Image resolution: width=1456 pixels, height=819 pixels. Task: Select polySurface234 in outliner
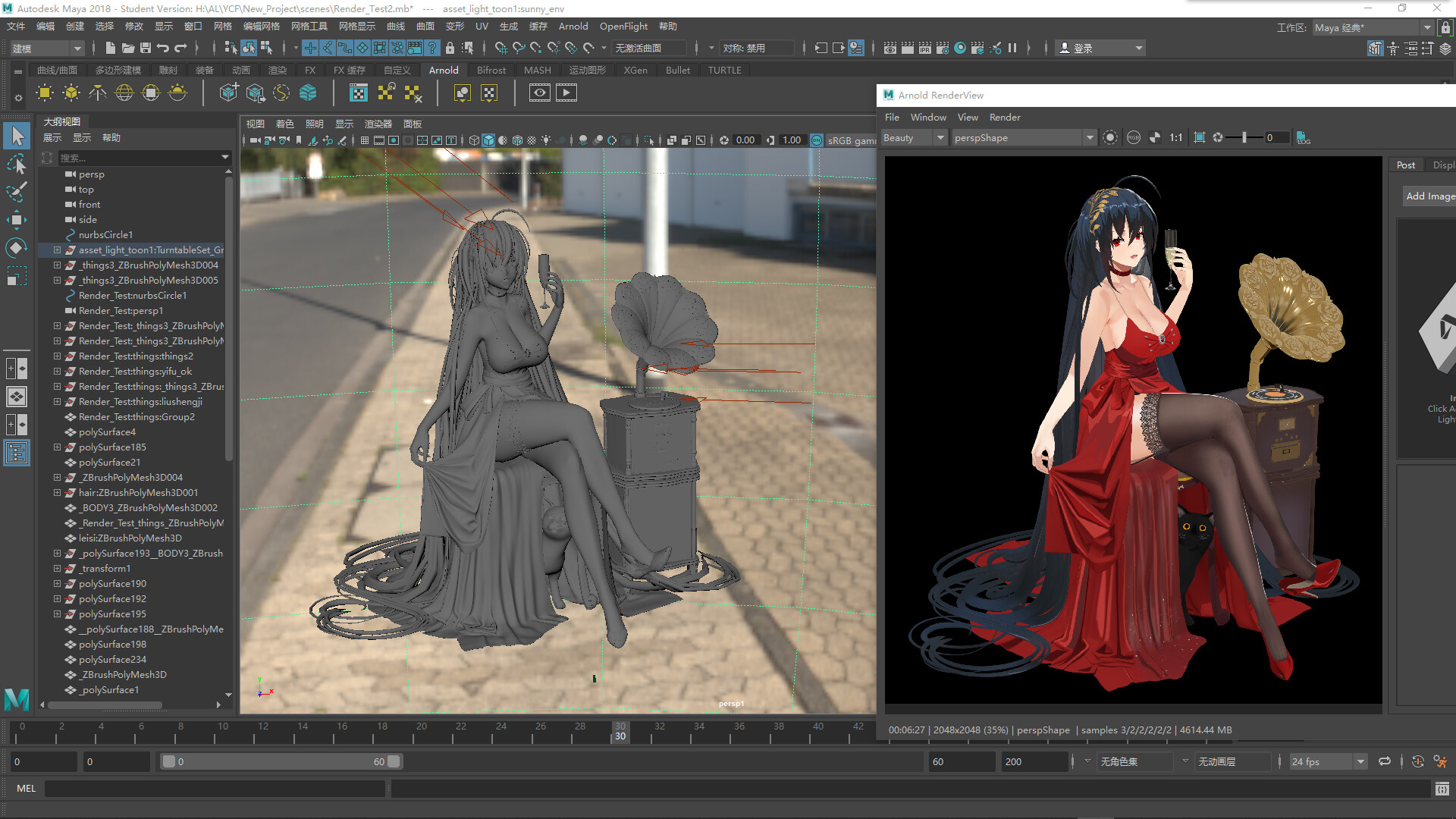[x=112, y=659]
